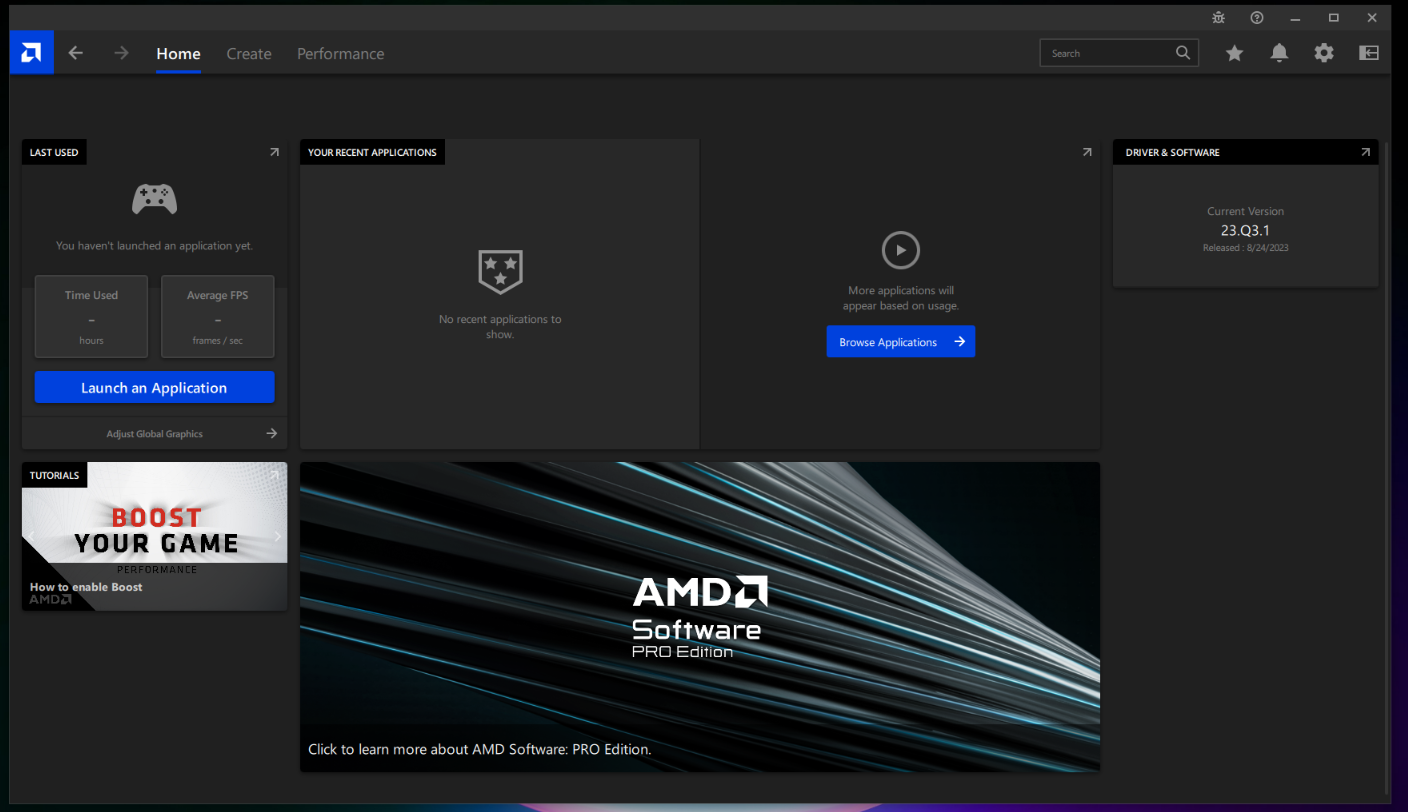Click the Released 8/24/2023 text
Screen dimensions: 1408x812
coord(1245,248)
